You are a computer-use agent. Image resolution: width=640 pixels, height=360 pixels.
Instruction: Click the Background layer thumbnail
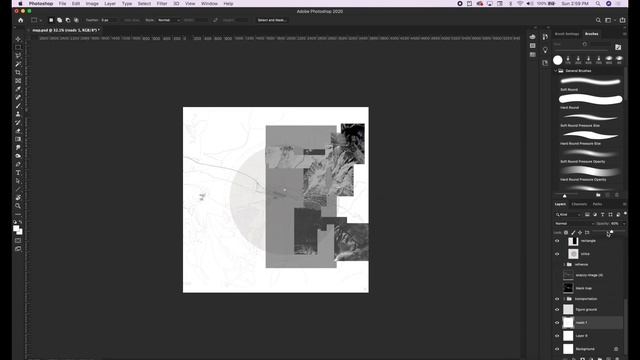tap(568, 349)
